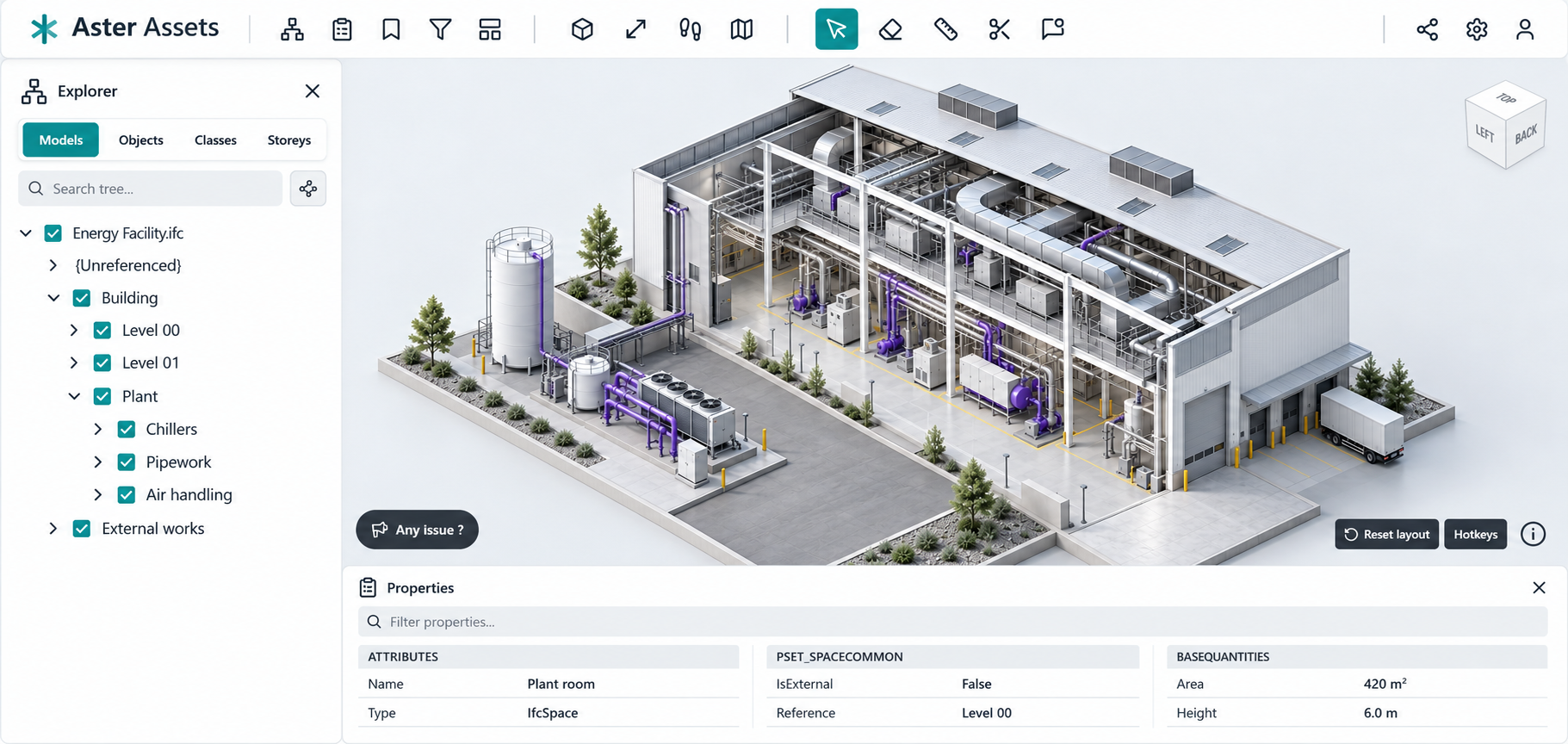Collapse the Building node
Screen dimensions: 1568x744
(53, 298)
